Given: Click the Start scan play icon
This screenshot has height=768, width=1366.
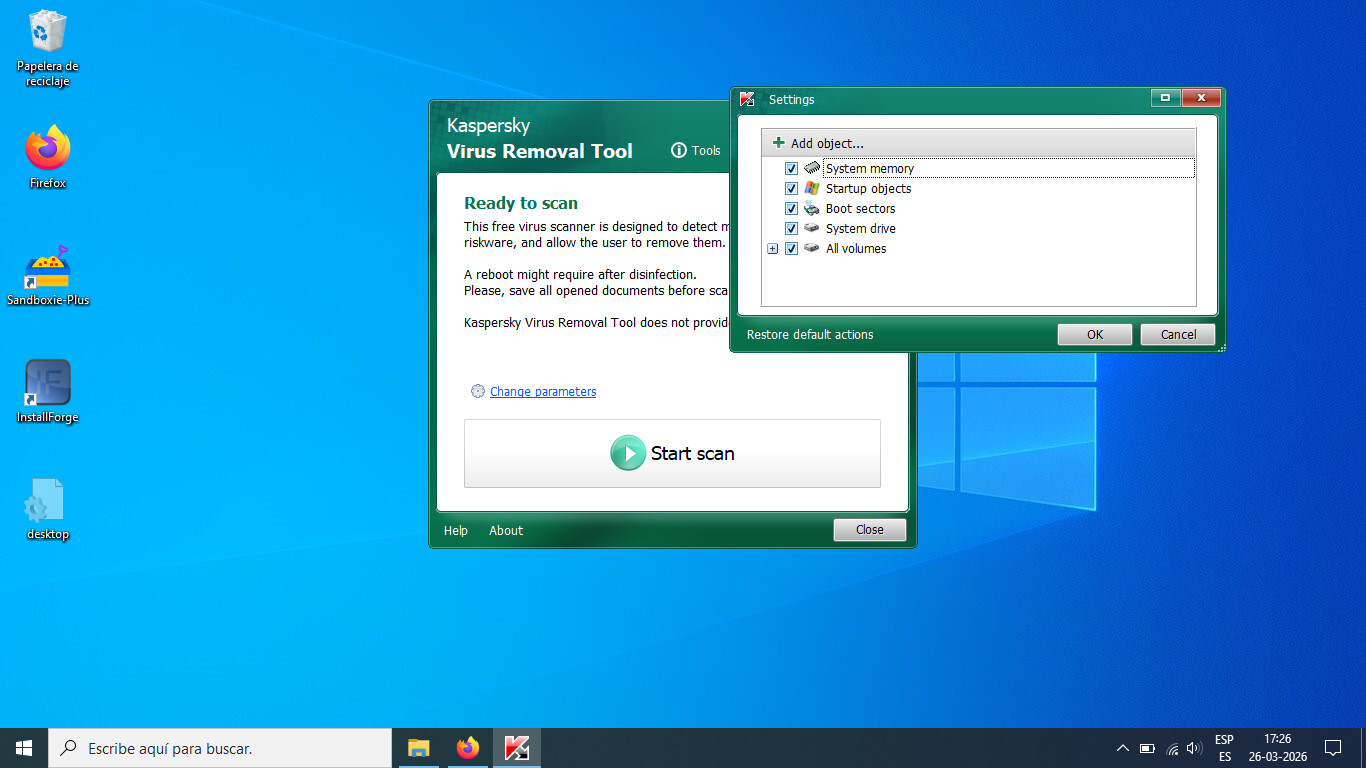Looking at the screenshot, I should click(628, 453).
